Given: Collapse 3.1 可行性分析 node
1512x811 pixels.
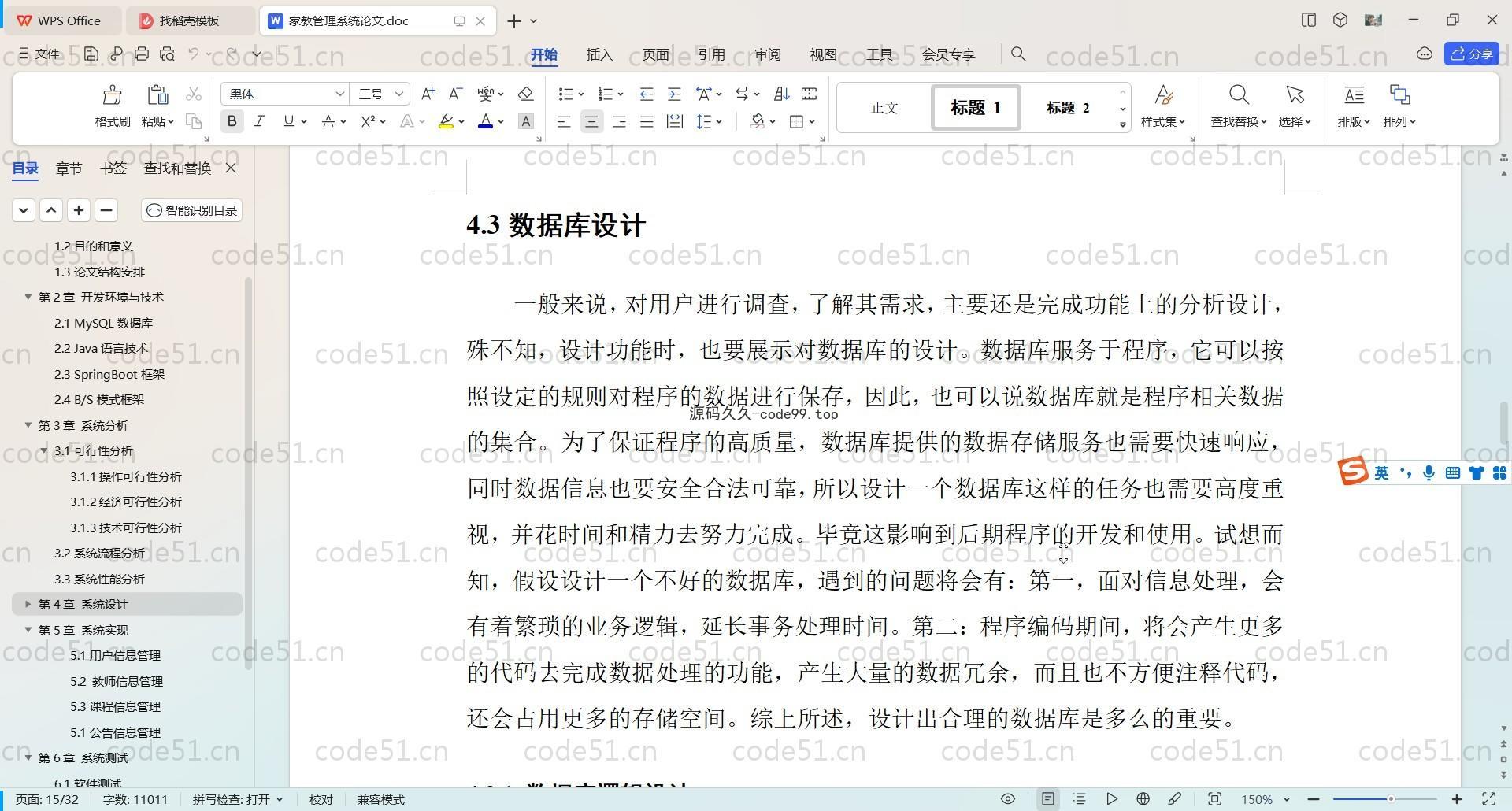Looking at the screenshot, I should (x=44, y=450).
